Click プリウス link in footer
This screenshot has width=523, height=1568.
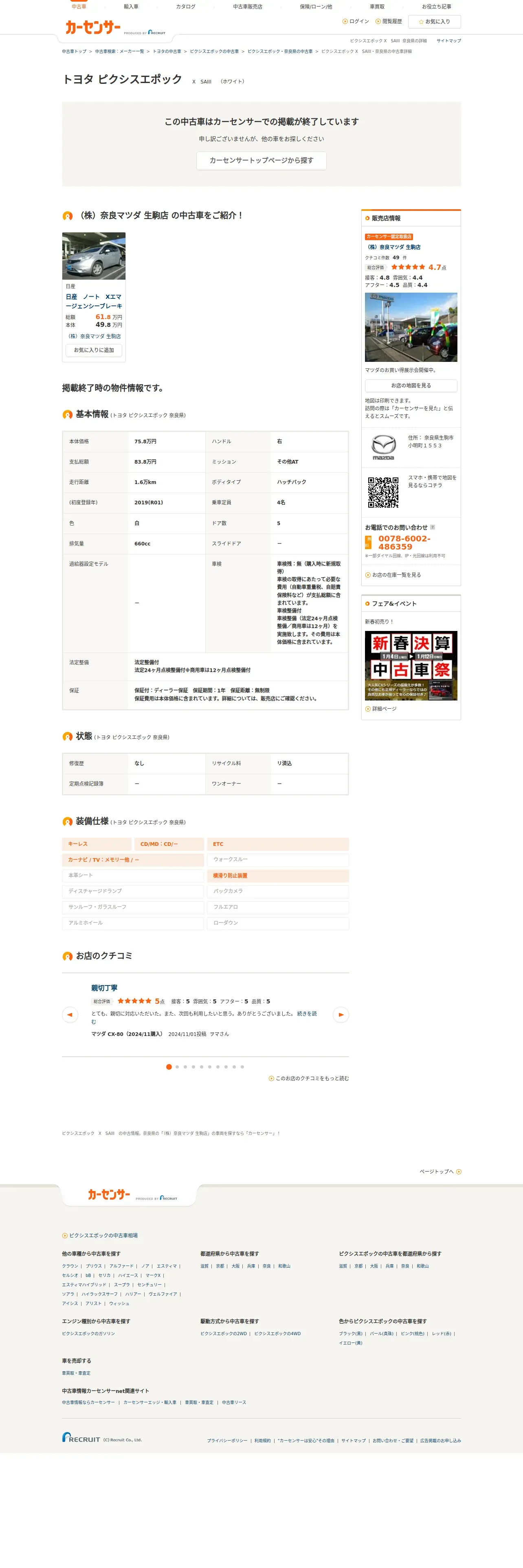tap(94, 1266)
